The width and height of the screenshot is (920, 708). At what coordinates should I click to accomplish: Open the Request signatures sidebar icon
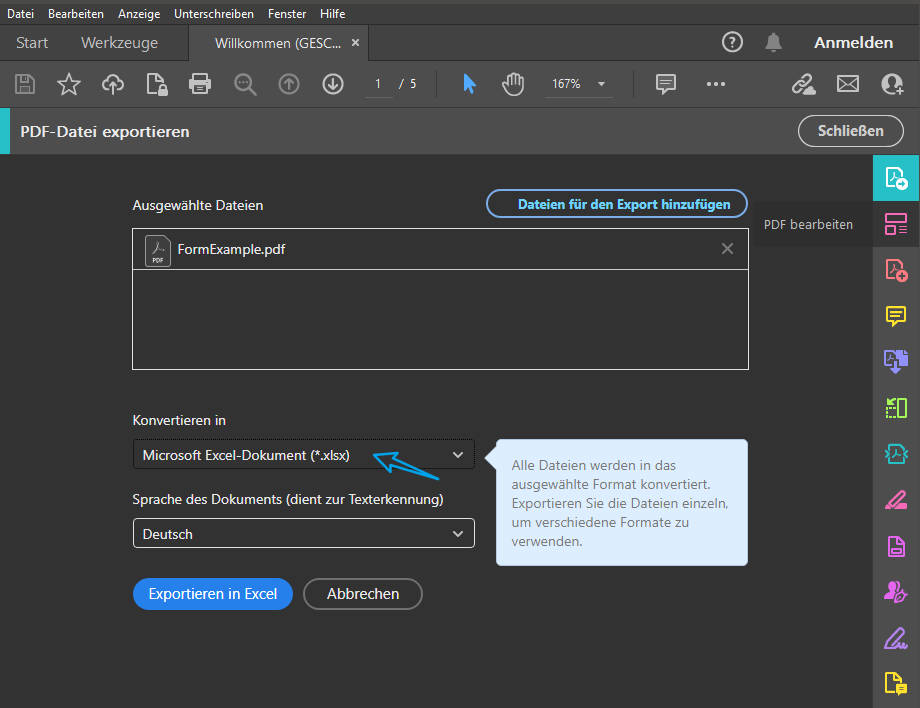pos(896,592)
